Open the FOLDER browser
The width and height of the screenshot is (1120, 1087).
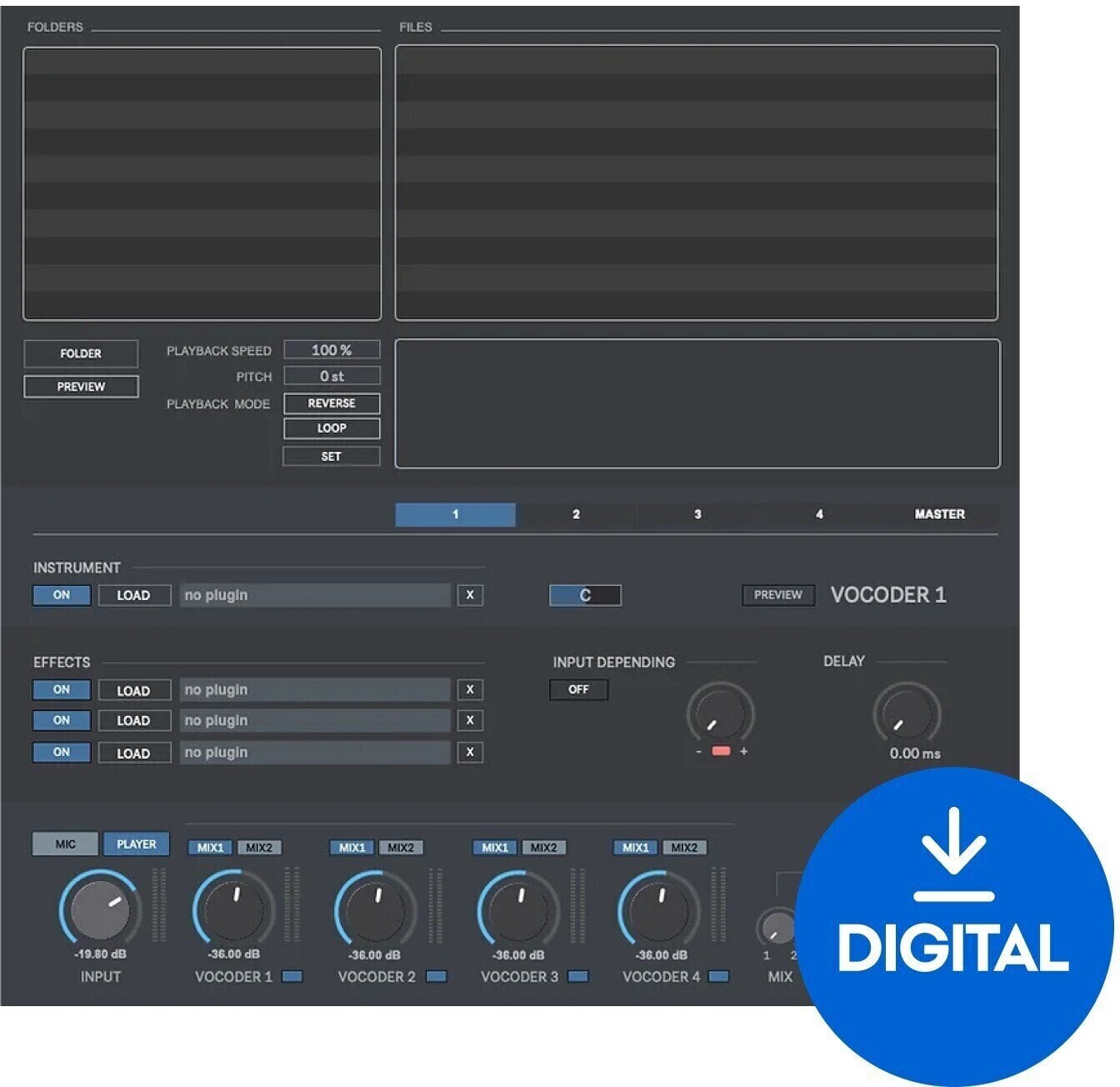[x=81, y=353]
